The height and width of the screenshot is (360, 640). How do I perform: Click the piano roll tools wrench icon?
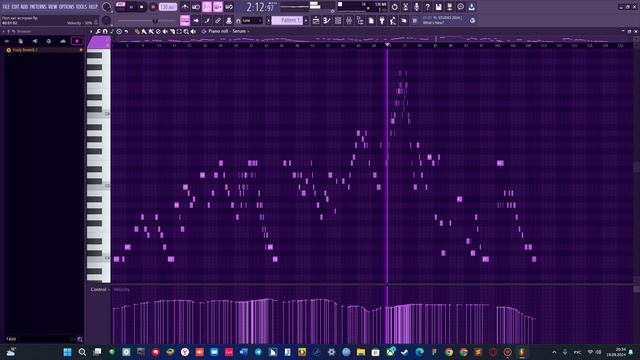tap(98, 31)
